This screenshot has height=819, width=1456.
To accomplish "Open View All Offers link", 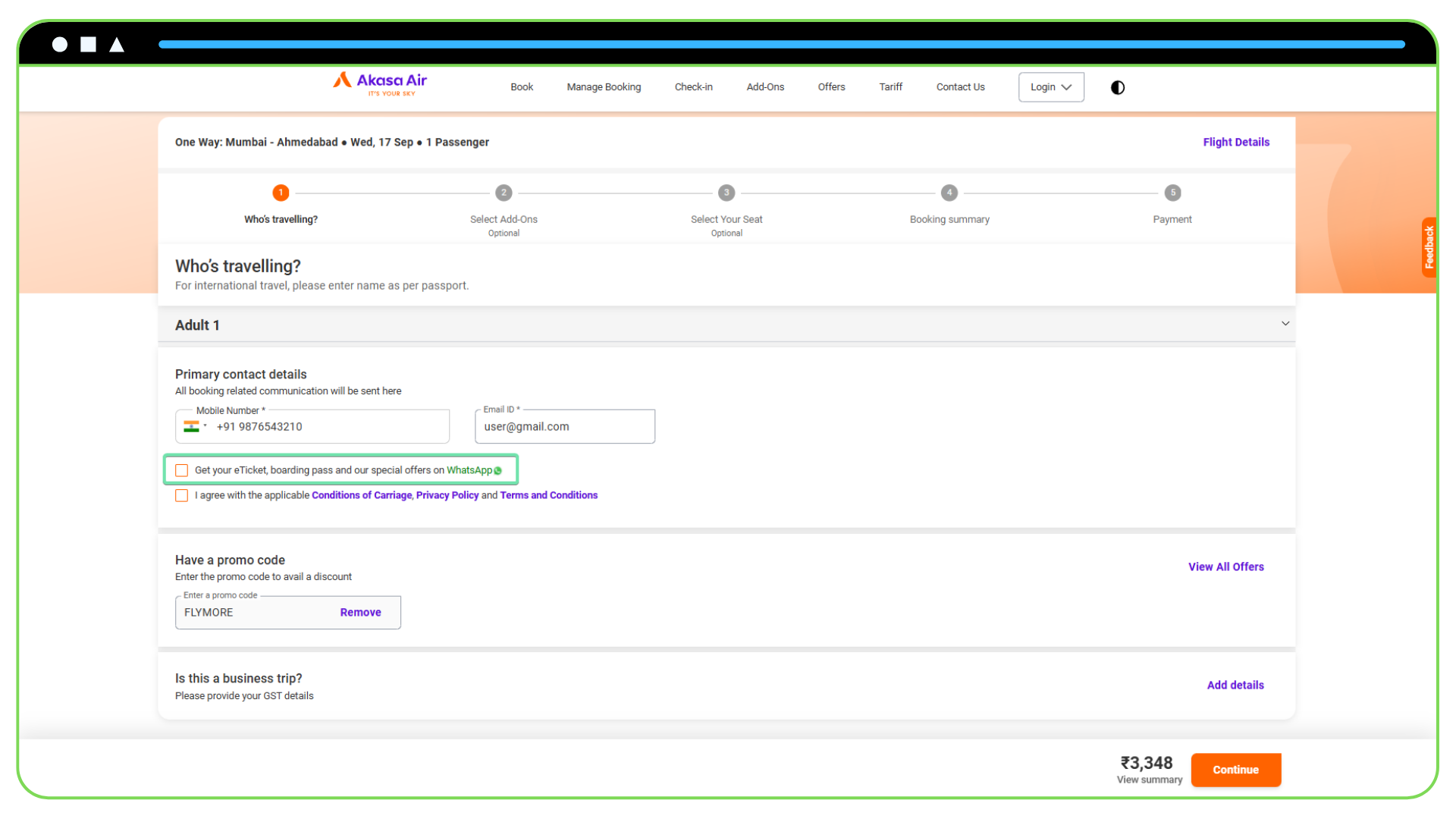I will point(1225,566).
